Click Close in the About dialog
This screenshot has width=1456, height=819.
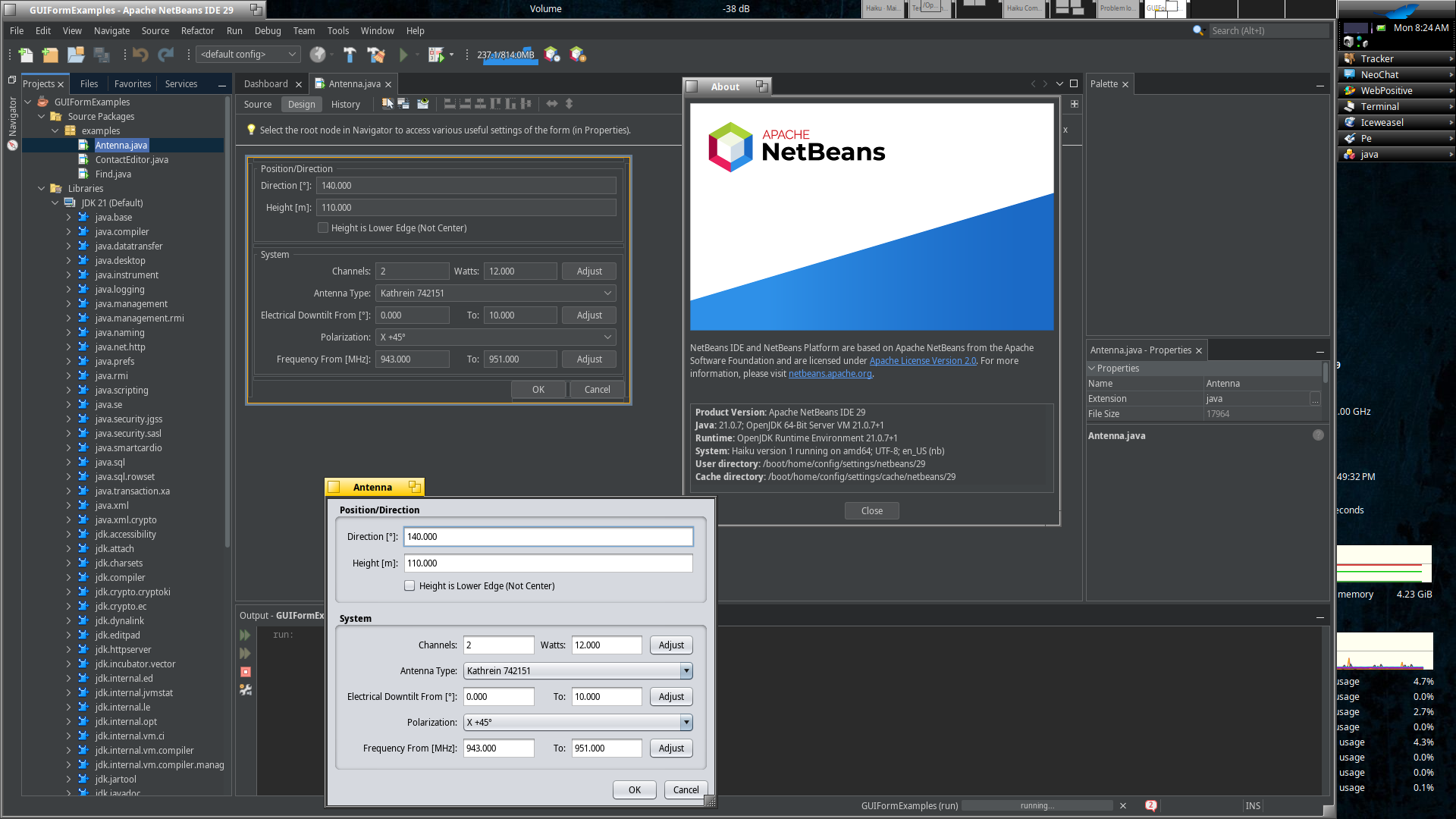tap(872, 511)
